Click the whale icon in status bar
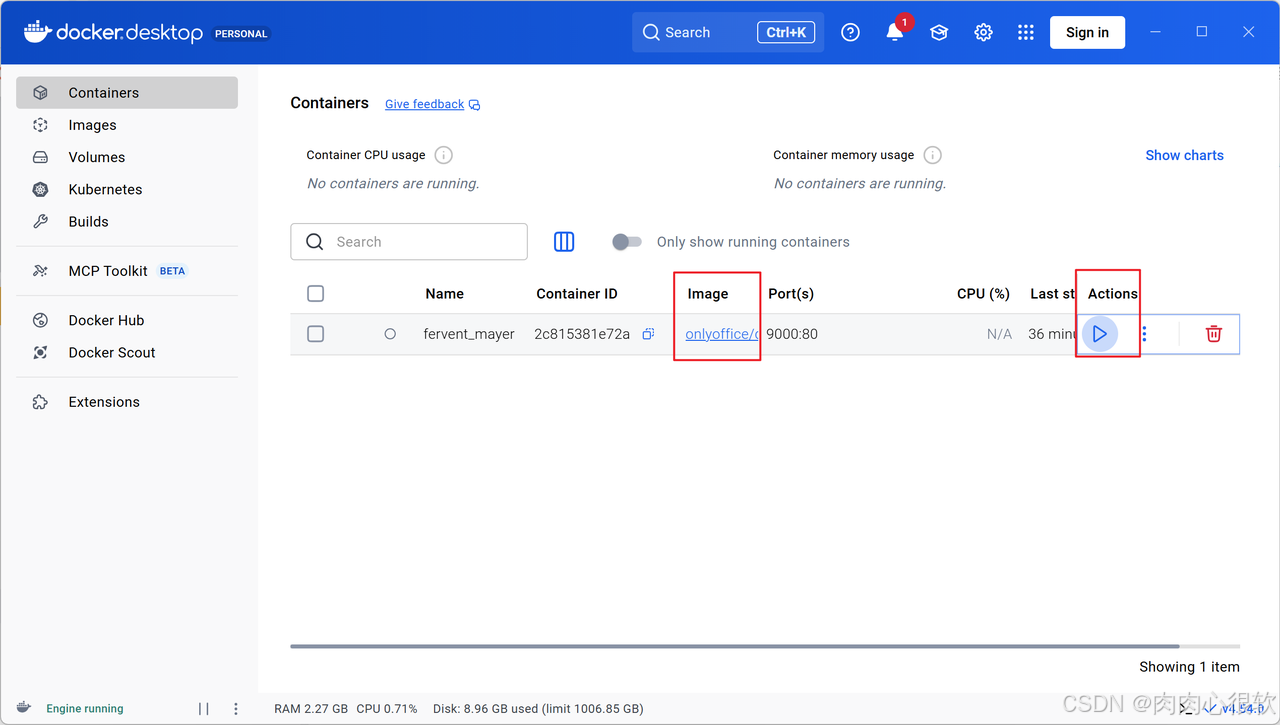 click(x=24, y=708)
